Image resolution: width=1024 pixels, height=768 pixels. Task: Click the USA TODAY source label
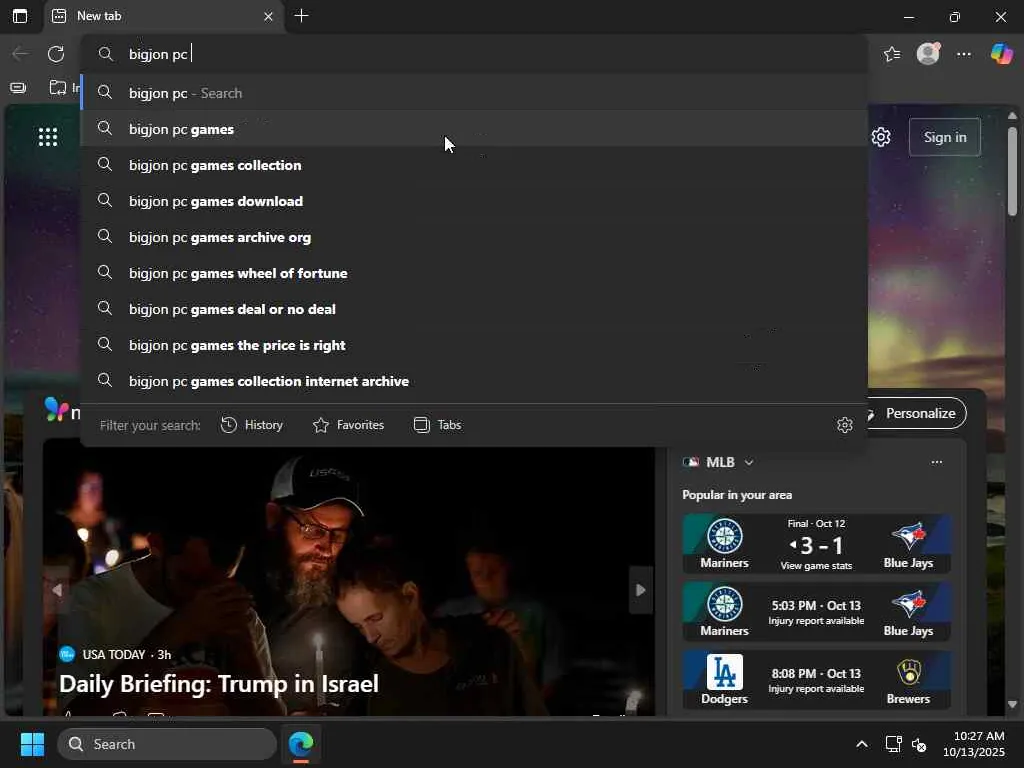coord(114,654)
